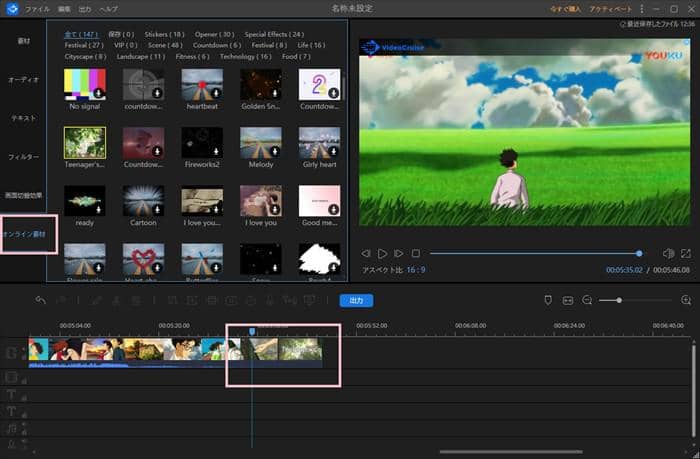Select the Special Effects (24) category

click(x=274, y=34)
